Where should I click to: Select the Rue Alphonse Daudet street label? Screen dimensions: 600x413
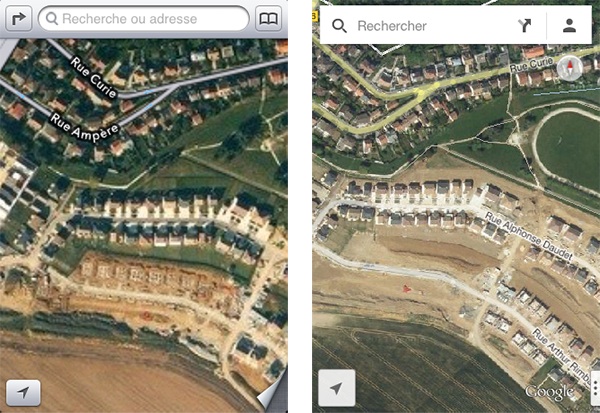pos(528,235)
